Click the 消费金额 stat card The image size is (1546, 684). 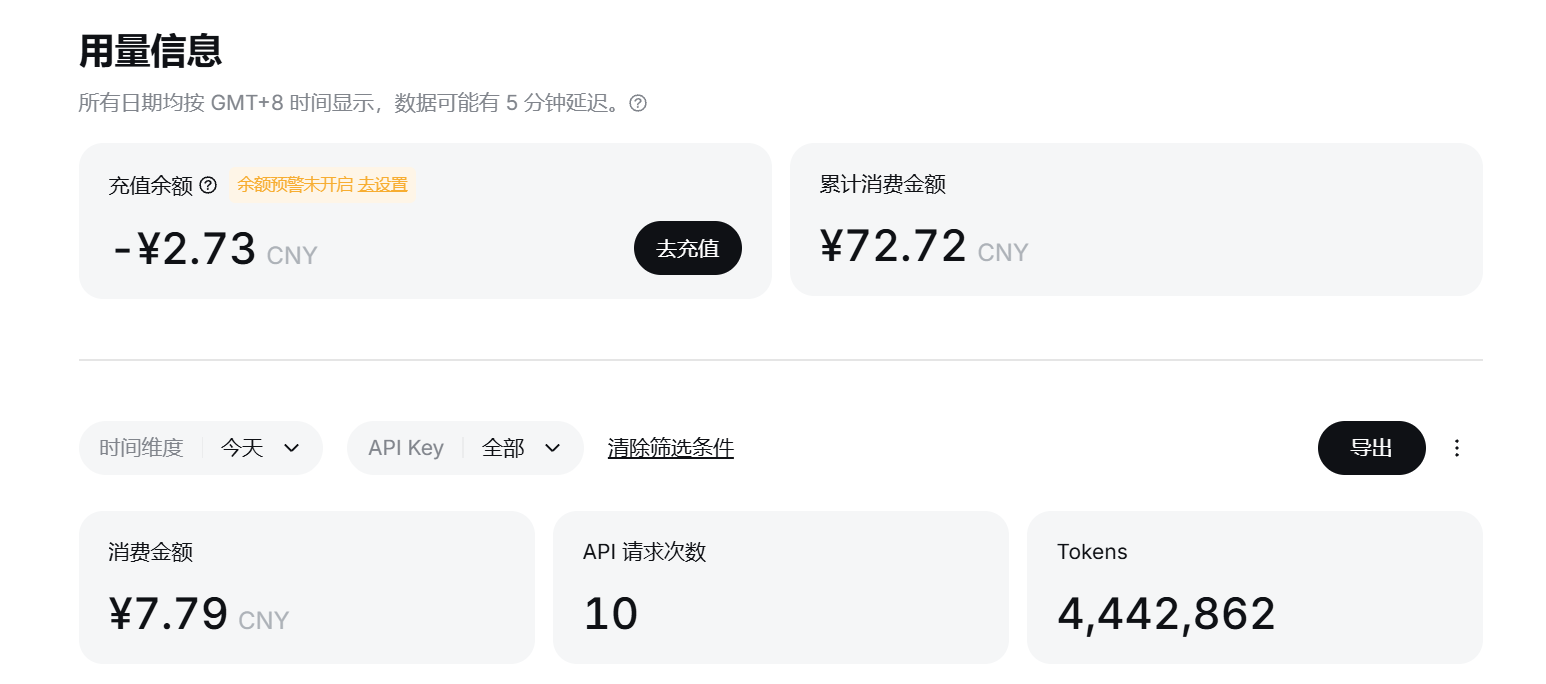pyautogui.click(x=307, y=587)
